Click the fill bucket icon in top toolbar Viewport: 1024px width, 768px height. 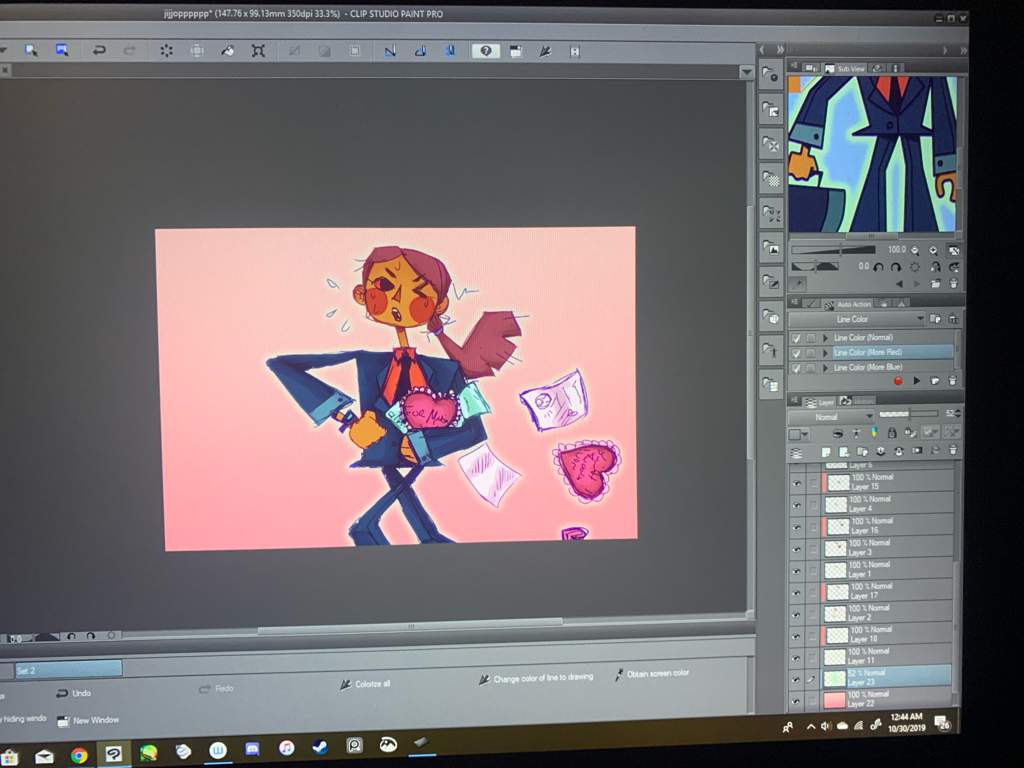(227, 51)
